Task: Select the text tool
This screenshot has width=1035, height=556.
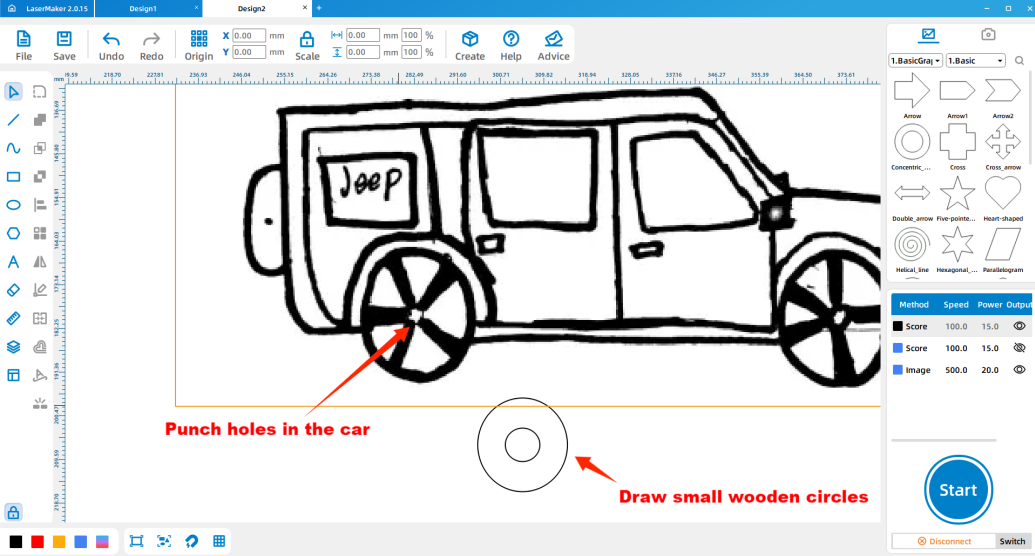Action: tap(13, 262)
